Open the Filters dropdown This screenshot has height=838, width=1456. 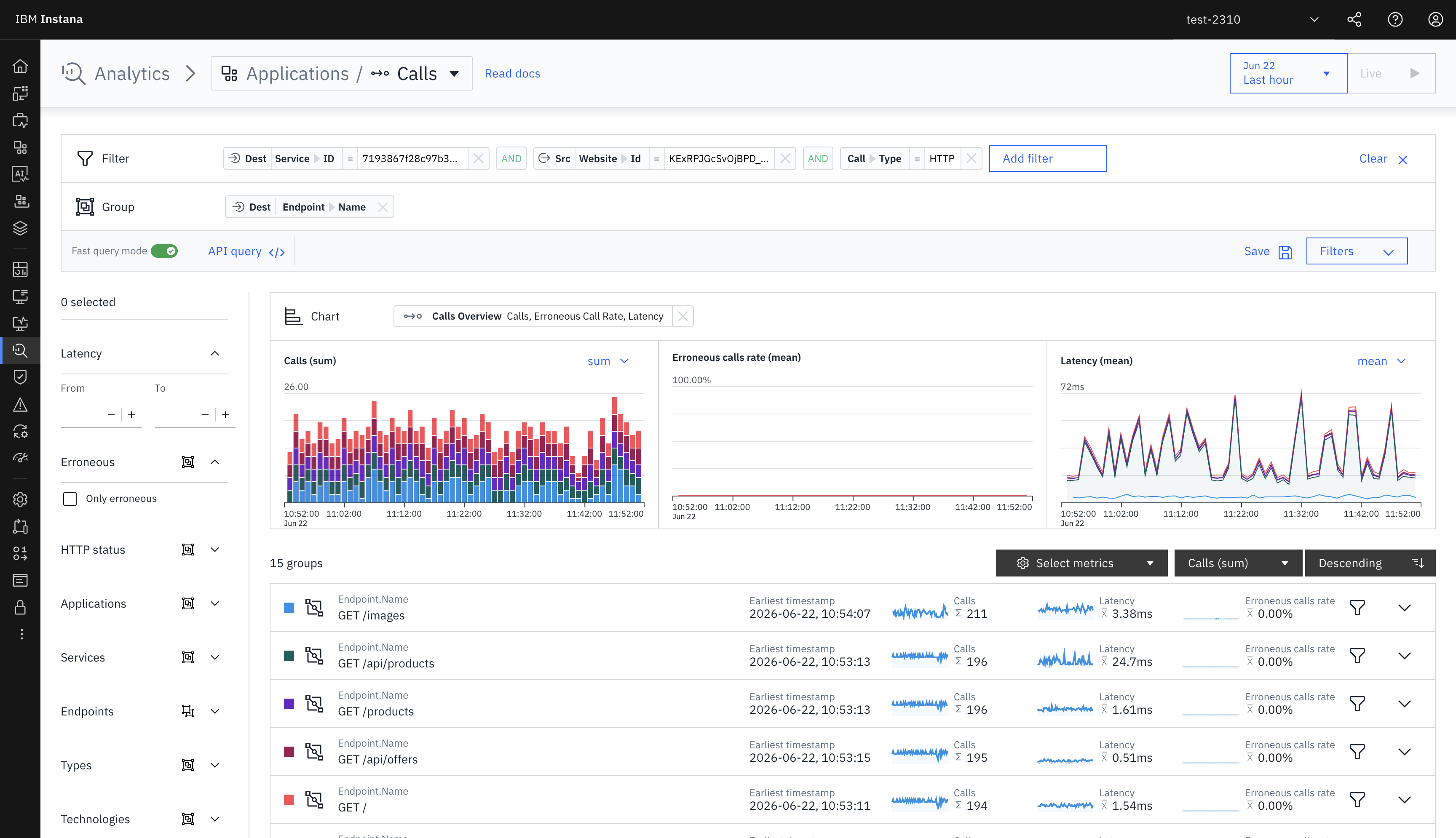[1357, 251]
